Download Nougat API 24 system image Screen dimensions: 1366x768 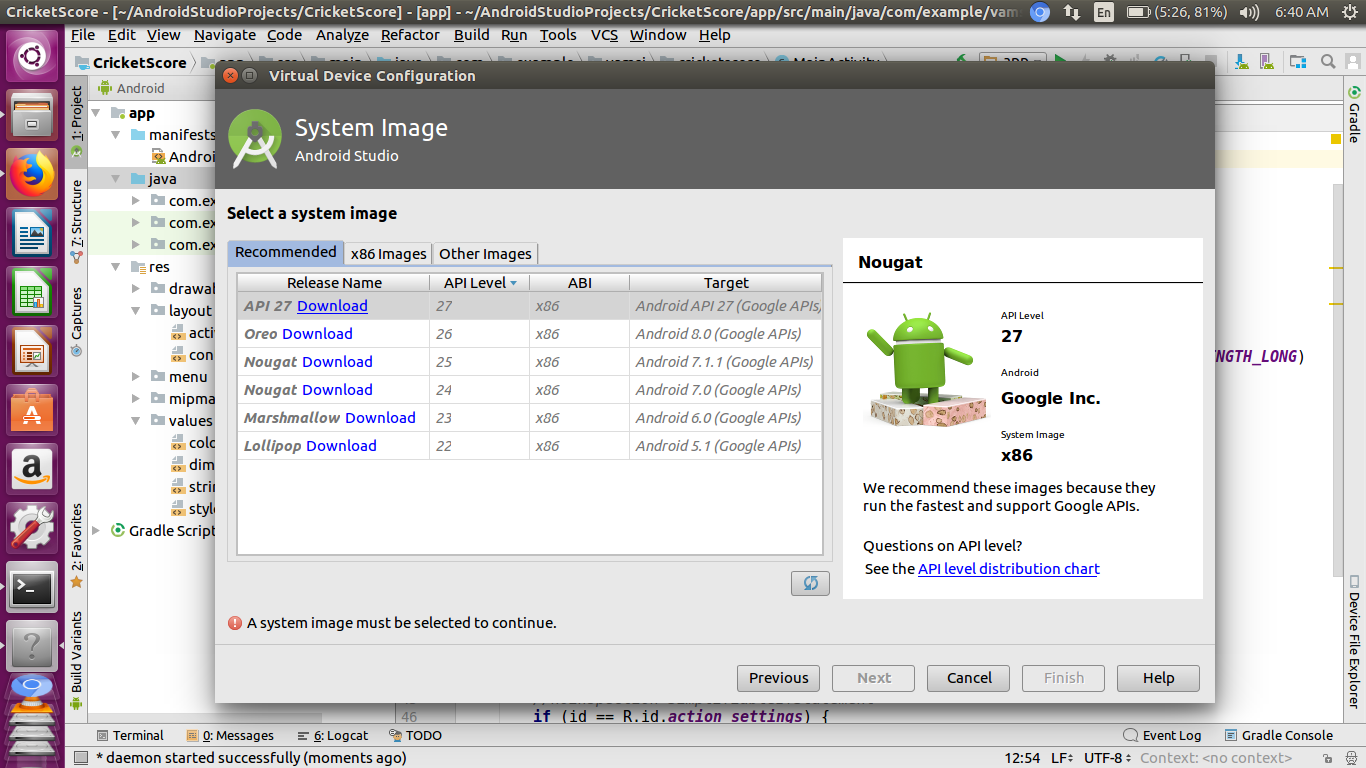pos(337,390)
